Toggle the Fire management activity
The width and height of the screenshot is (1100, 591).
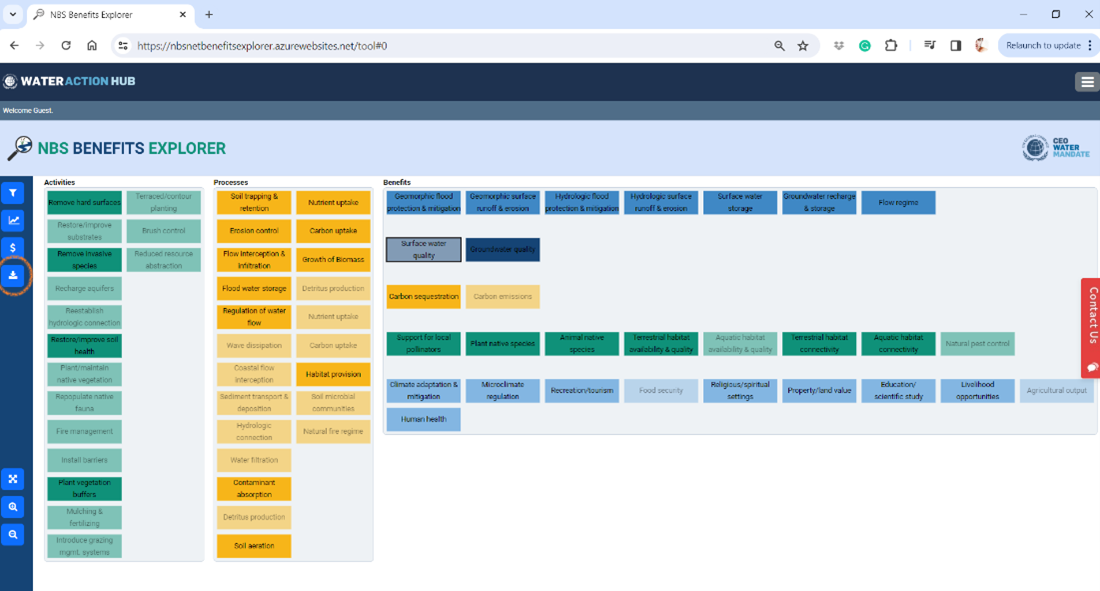tap(84, 432)
